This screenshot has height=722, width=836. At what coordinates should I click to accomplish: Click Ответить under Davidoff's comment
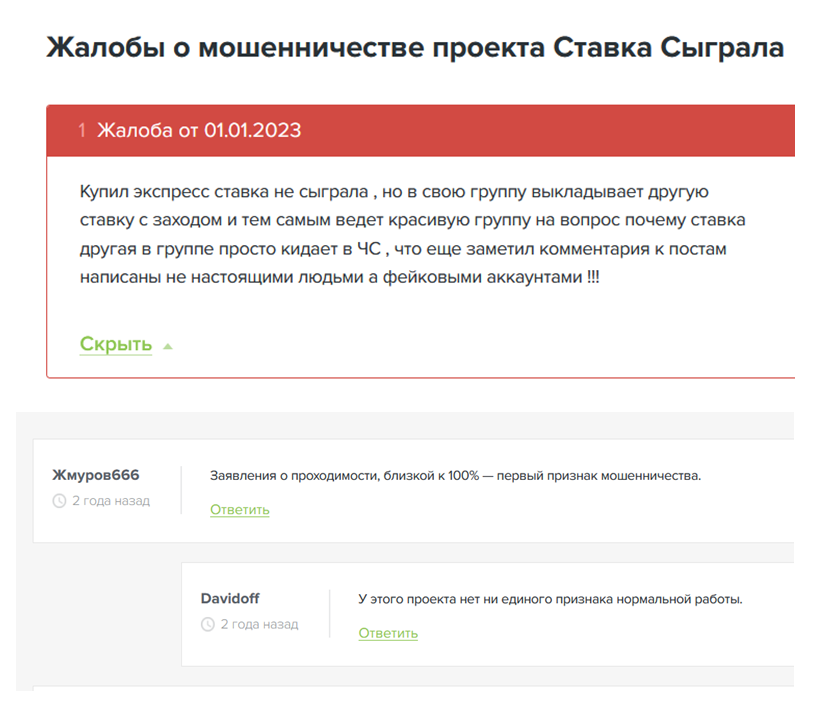(387, 633)
